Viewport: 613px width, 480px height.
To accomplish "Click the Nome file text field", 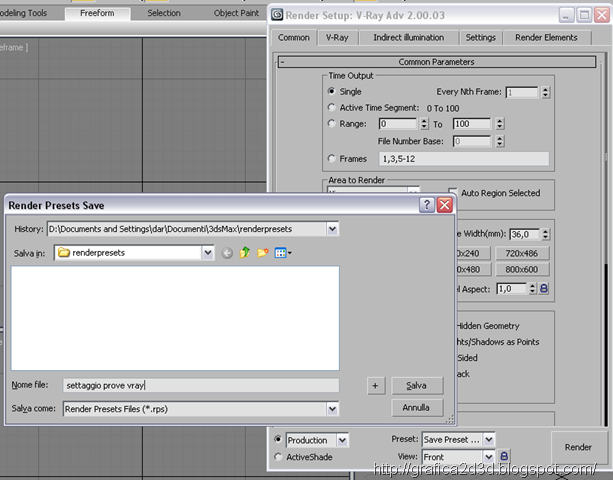I will tap(200, 385).
